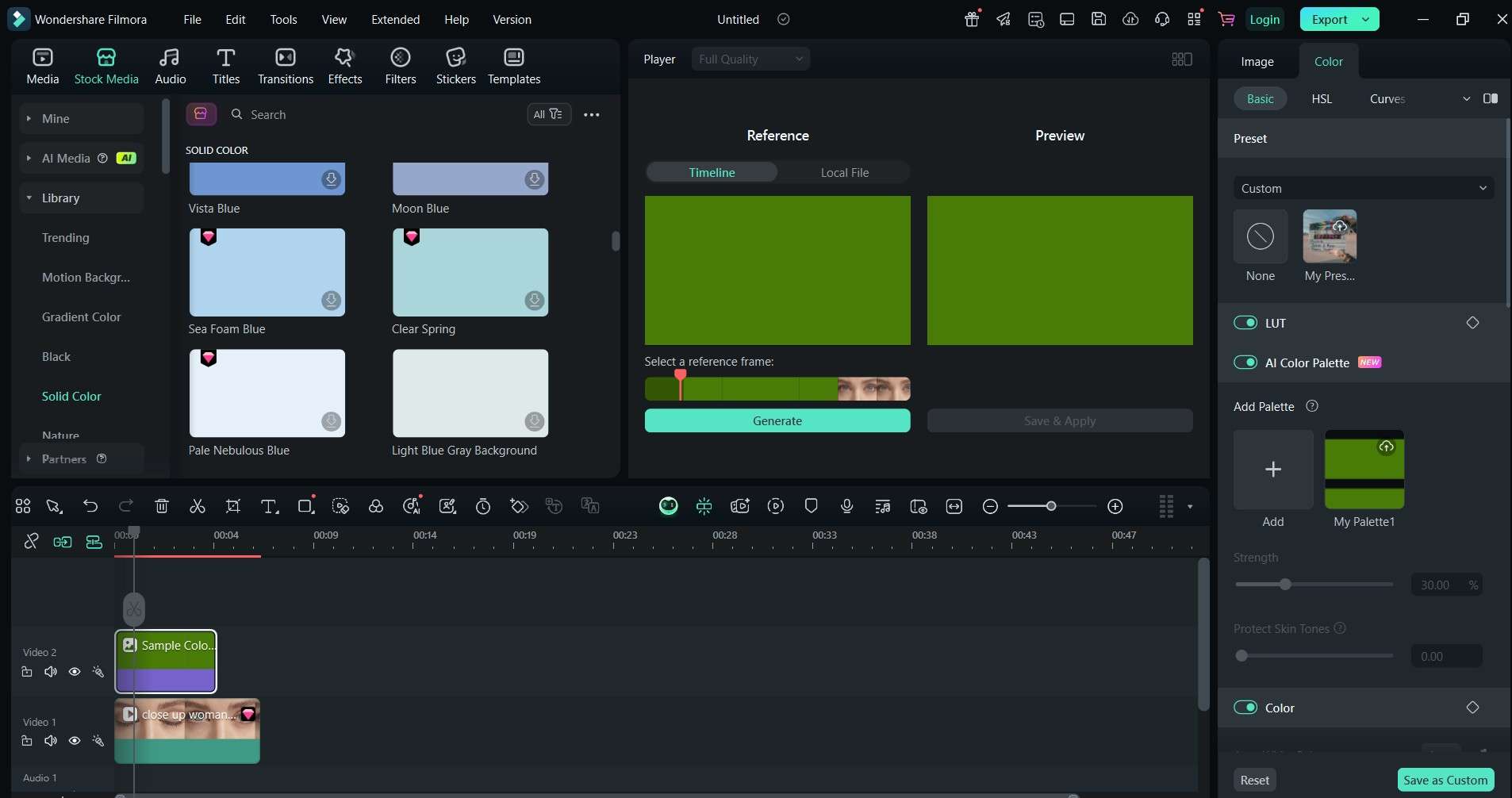Open the Tools menu
Viewport: 1512px width, 798px height.
point(283,19)
